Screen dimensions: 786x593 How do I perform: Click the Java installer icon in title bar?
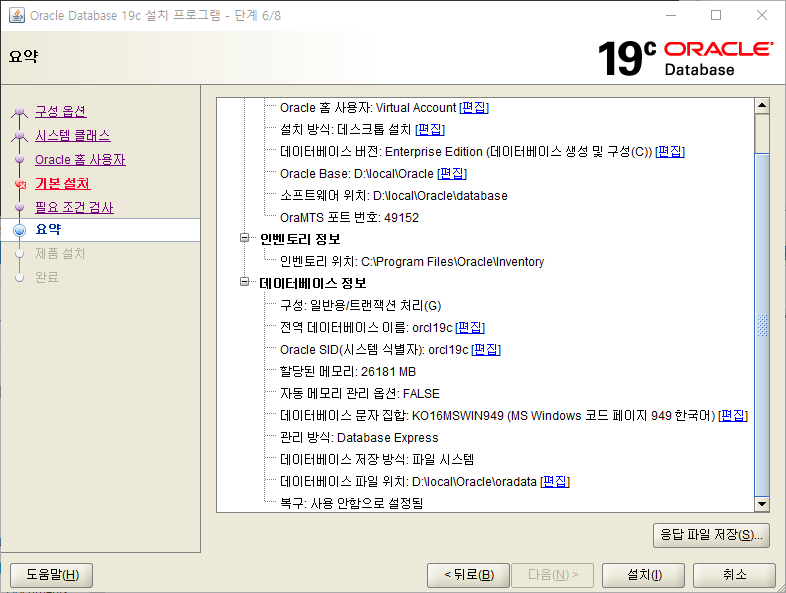coord(17,16)
